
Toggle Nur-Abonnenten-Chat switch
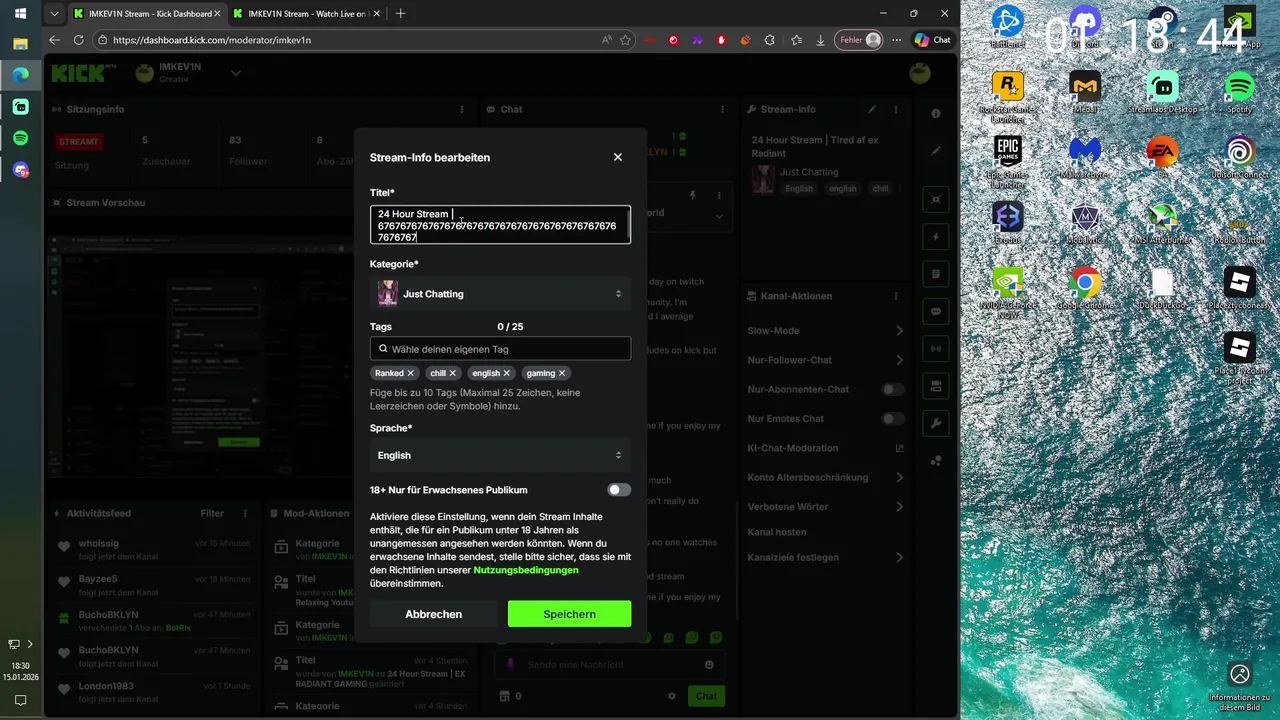tap(893, 389)
